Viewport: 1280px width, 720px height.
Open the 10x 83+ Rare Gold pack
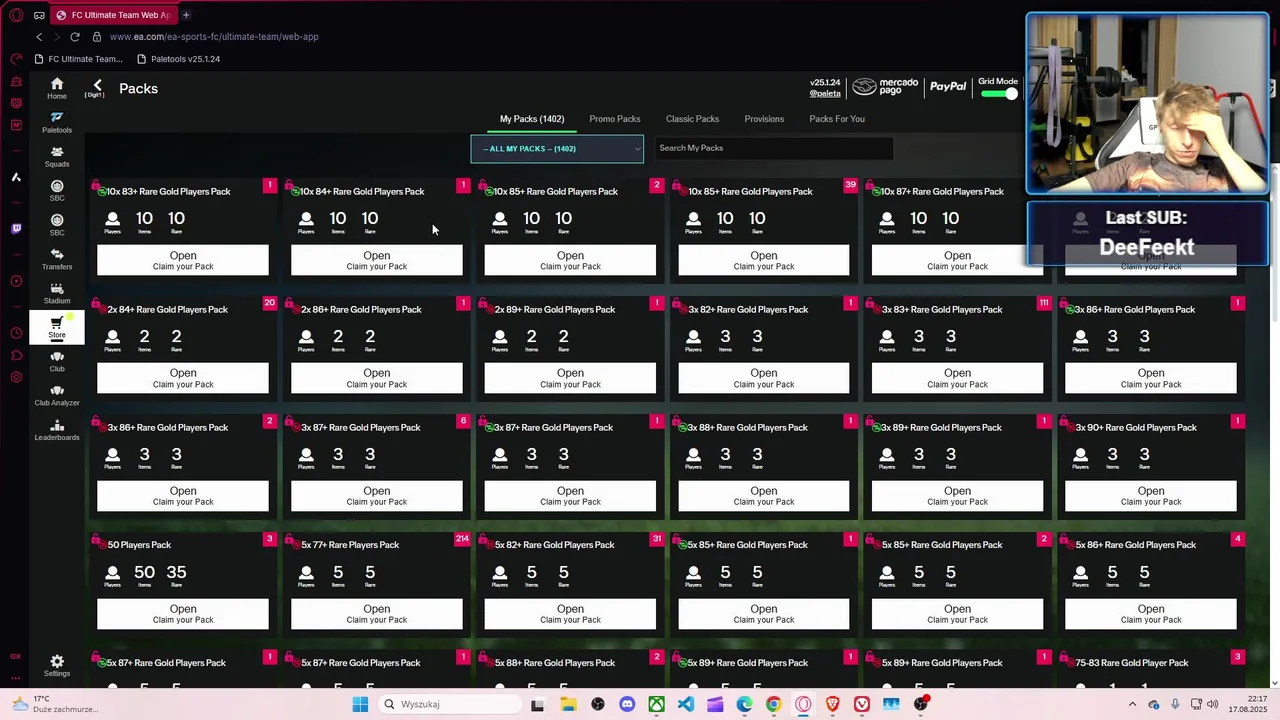pos(183,261)
